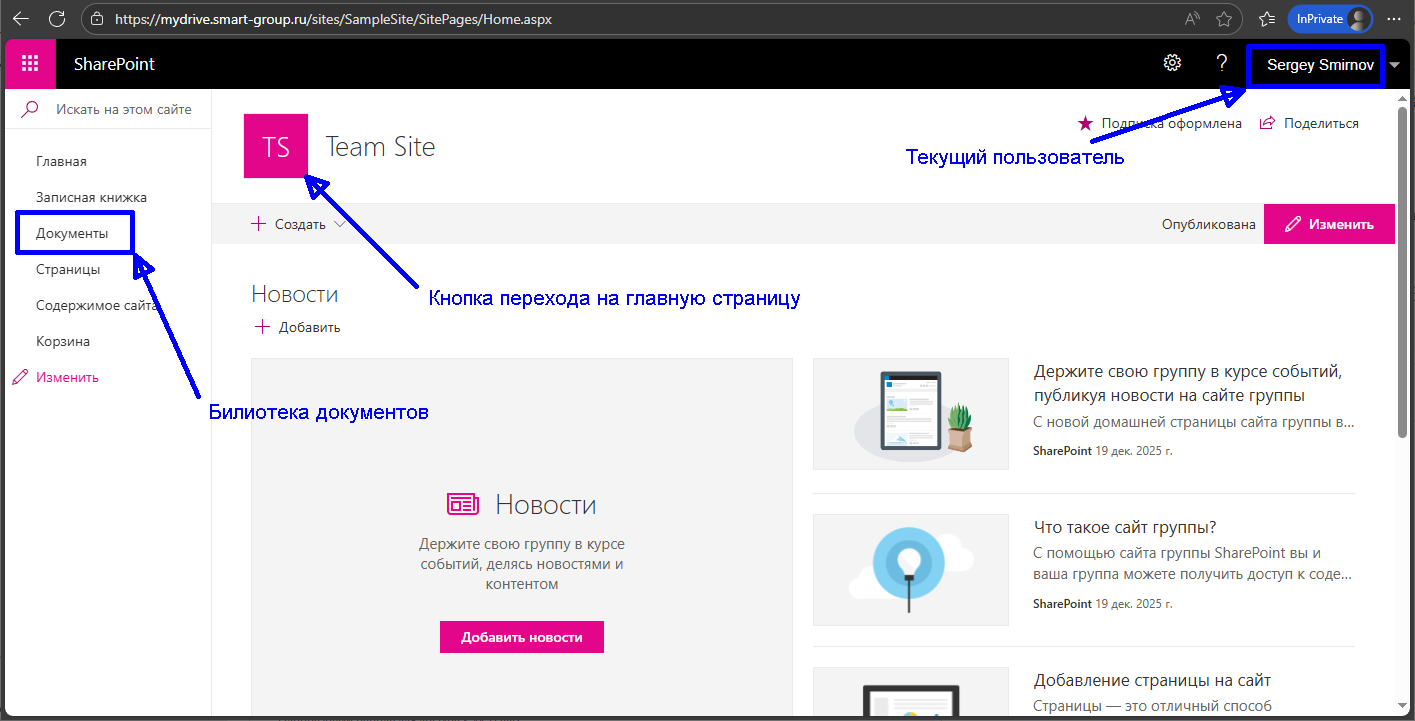Click the page vertical scrollbar
1415x721 pixels.
1403,300
